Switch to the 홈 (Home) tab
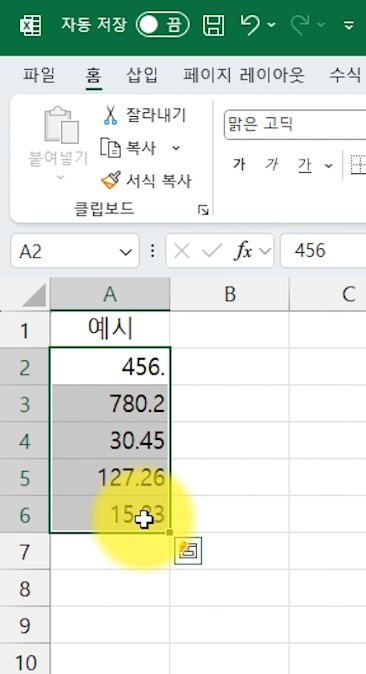 (x=93, y=76)
